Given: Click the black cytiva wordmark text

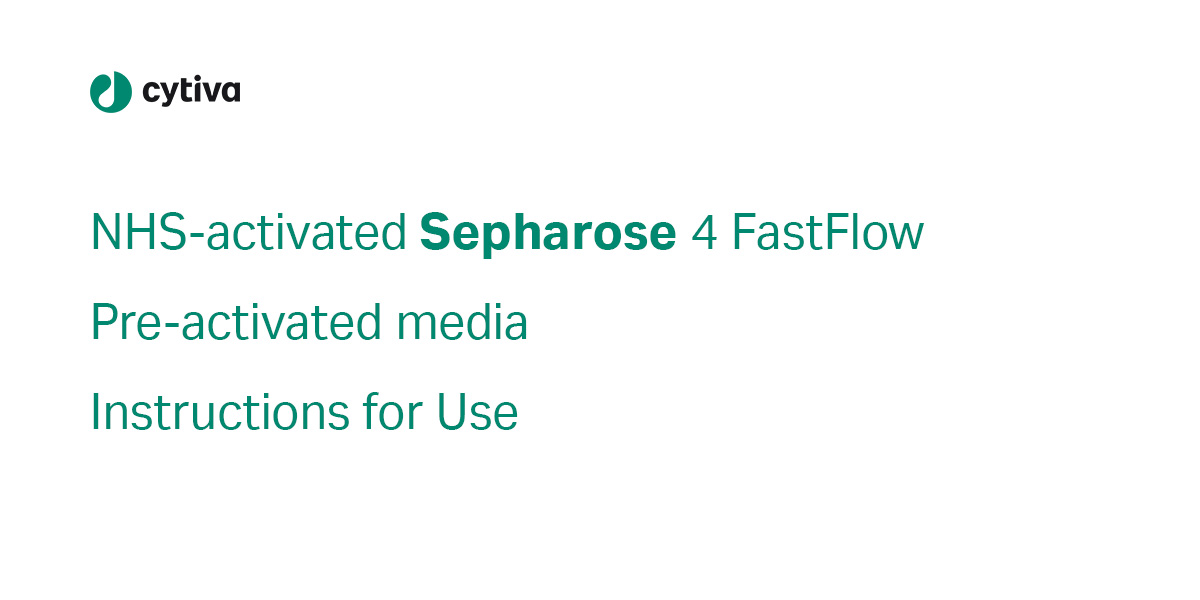Looking at the screenshot, I should coord(191,92).
